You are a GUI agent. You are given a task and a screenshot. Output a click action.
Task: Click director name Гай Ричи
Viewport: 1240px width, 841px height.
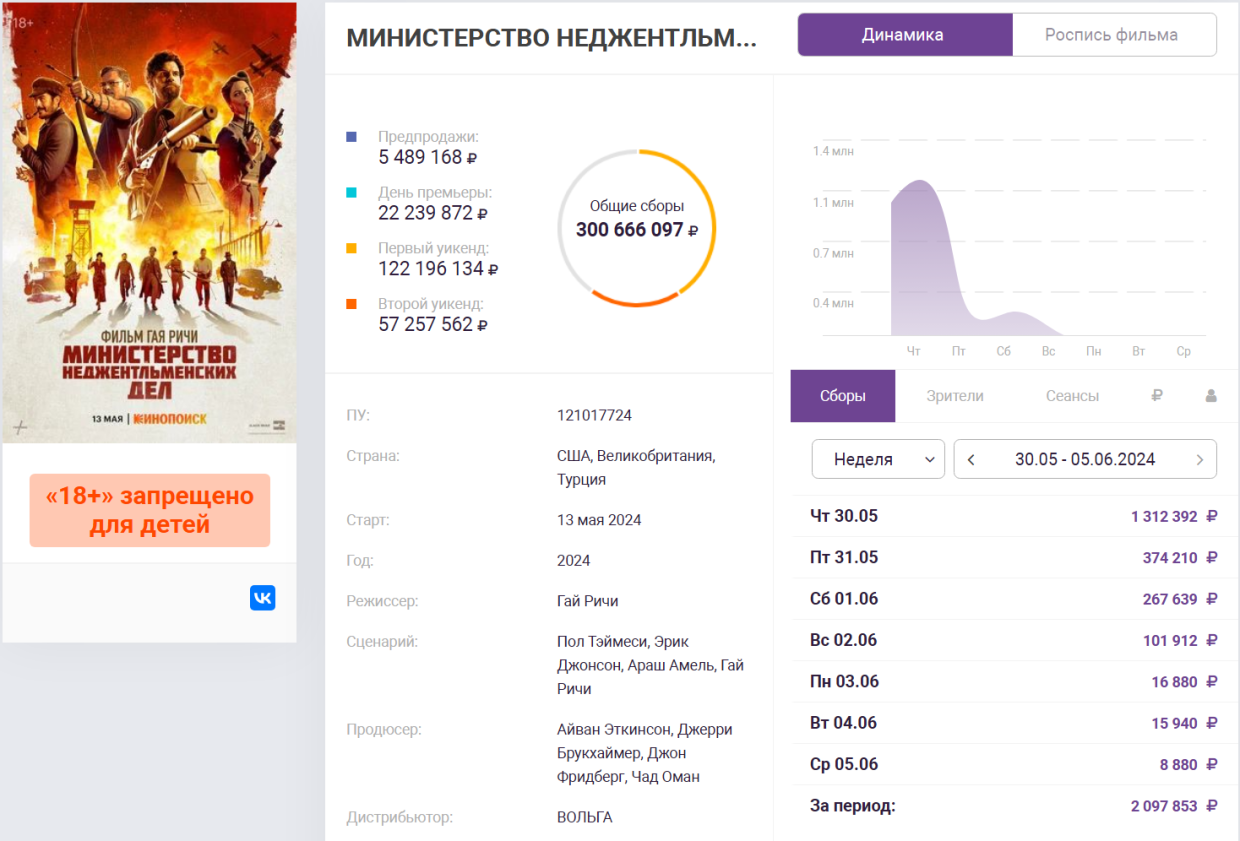(588, 601)
